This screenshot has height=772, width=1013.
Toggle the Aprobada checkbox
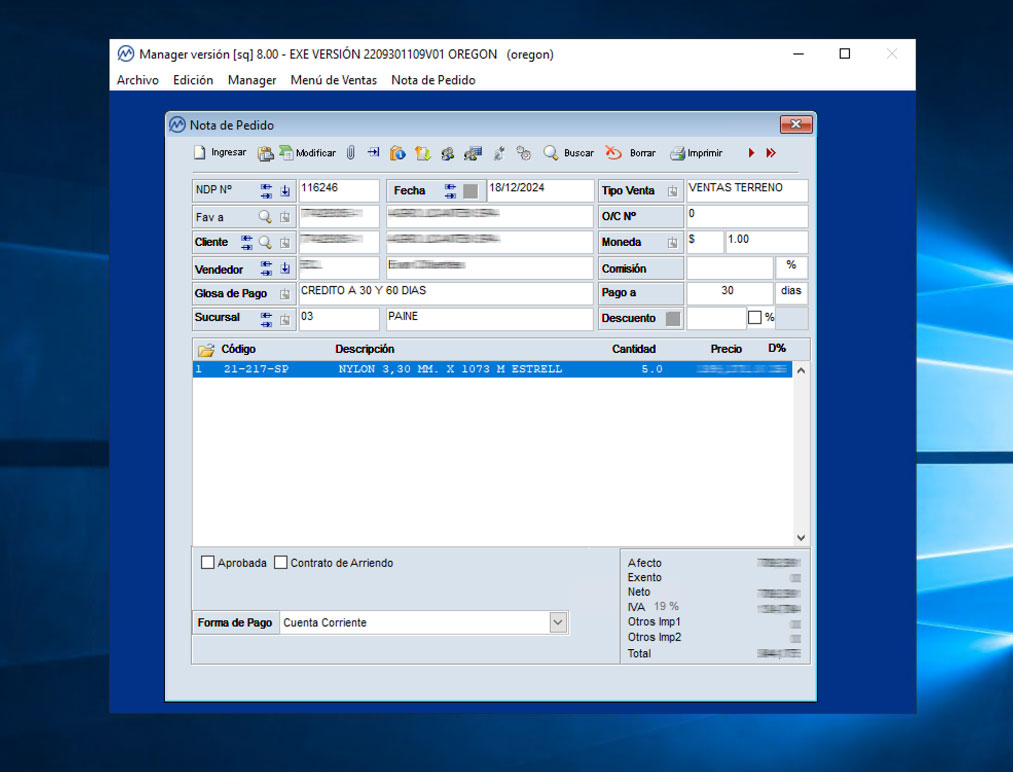click(x=207, y=563)
